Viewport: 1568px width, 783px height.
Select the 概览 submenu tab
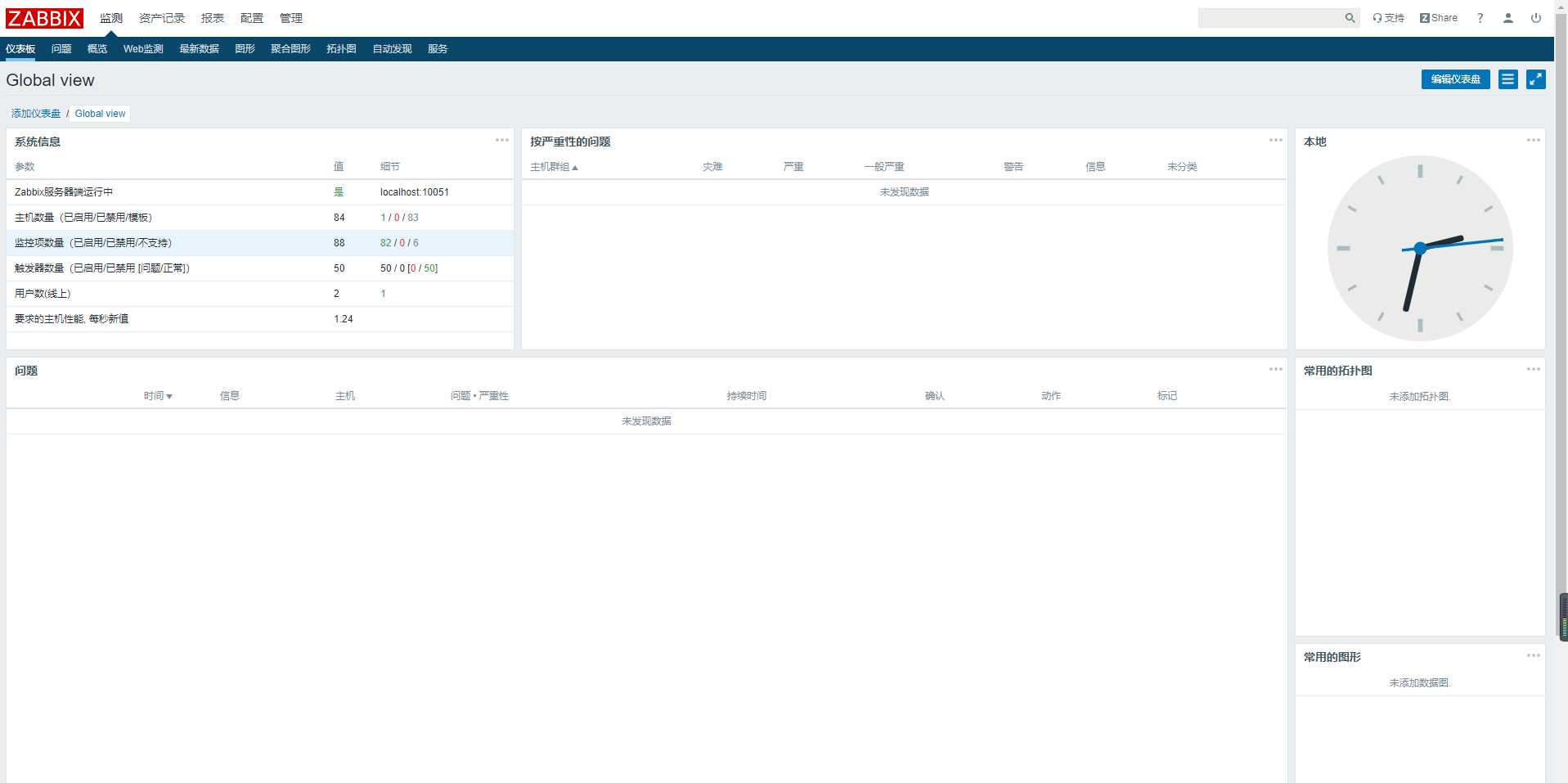(97, 49)
